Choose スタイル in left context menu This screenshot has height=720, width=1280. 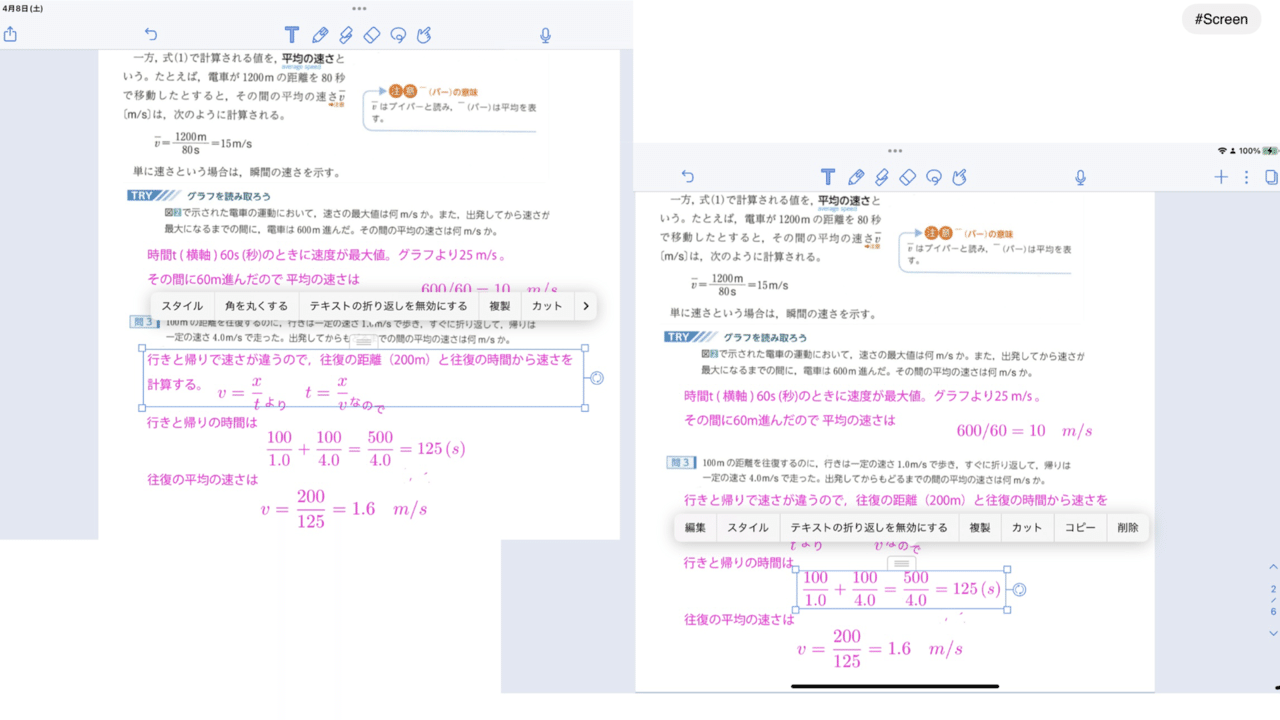tap(182, 306)
